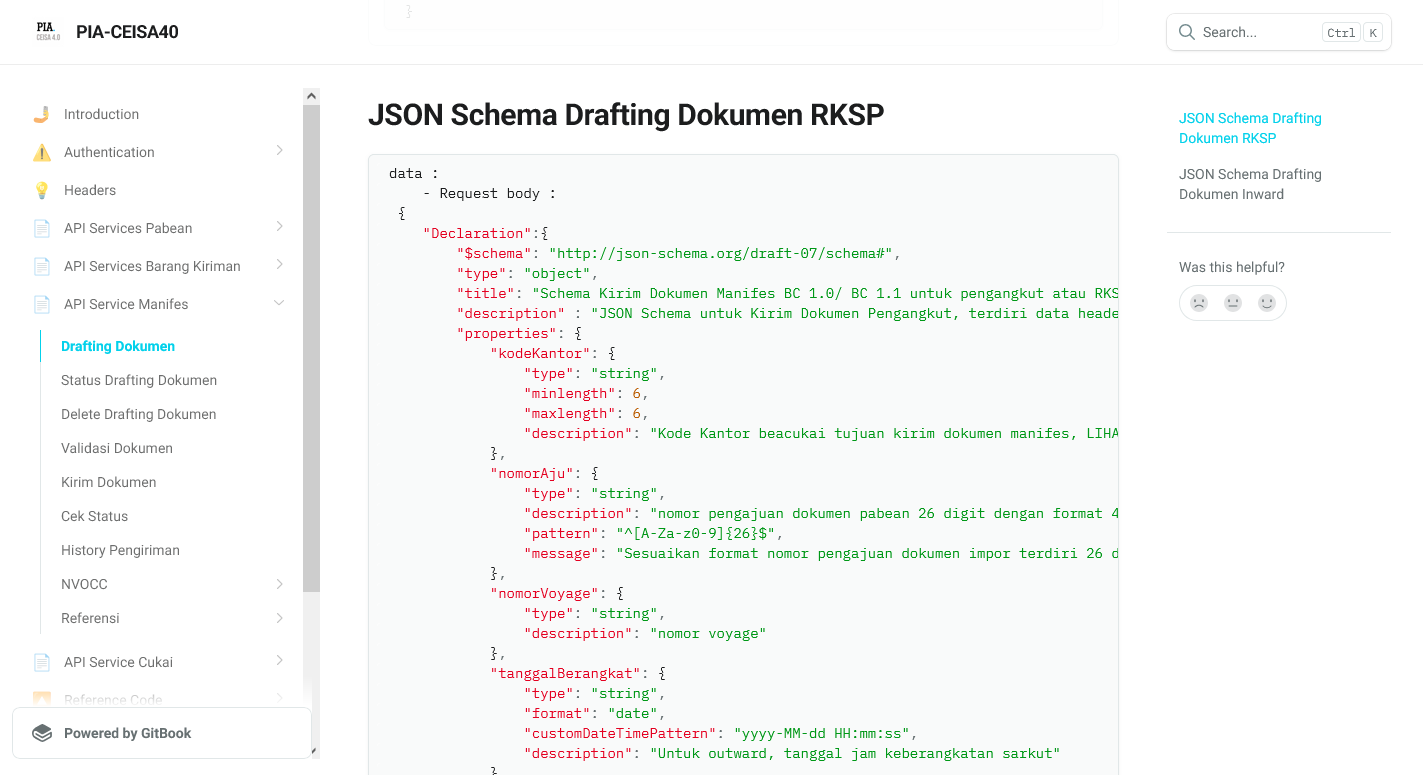Expand the Authentication section chevron

pos(279,151)
